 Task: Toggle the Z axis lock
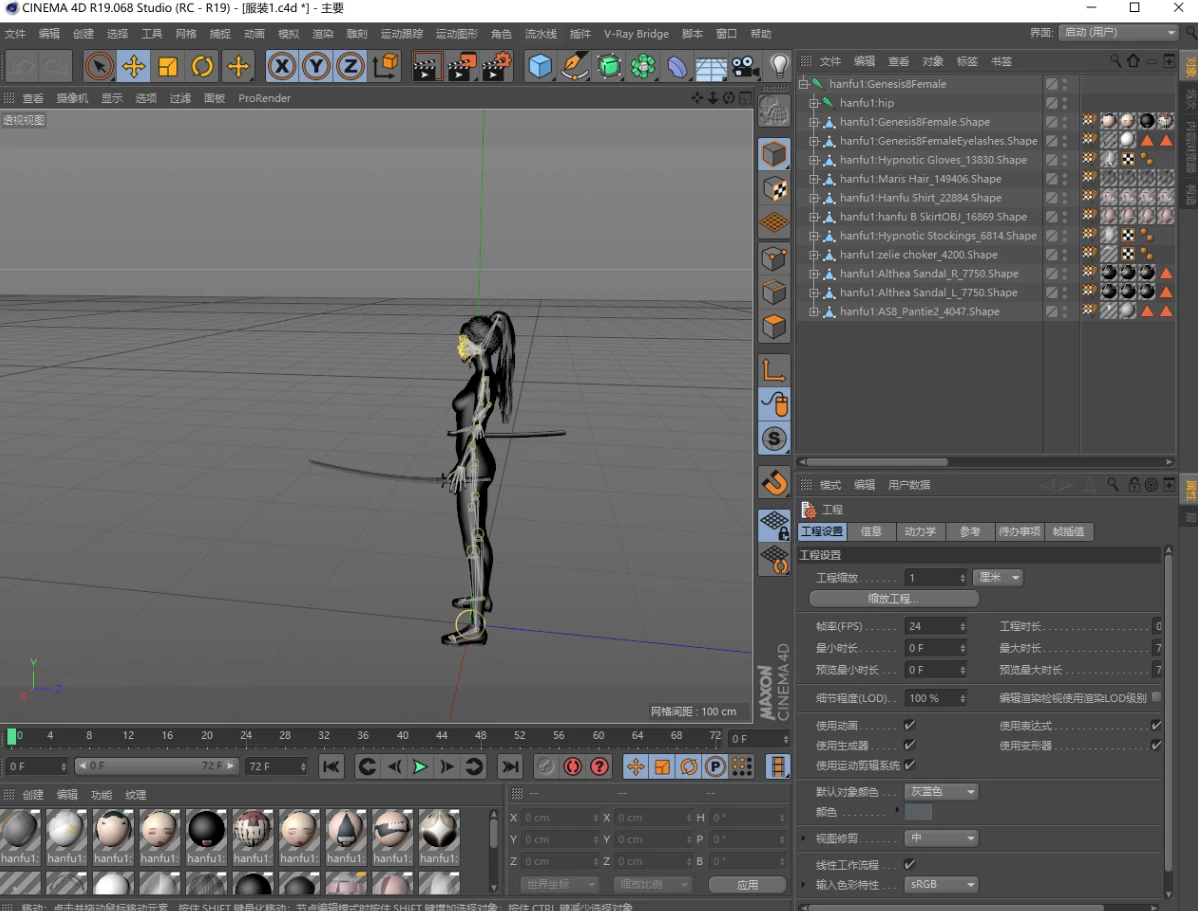click(350, 66)
